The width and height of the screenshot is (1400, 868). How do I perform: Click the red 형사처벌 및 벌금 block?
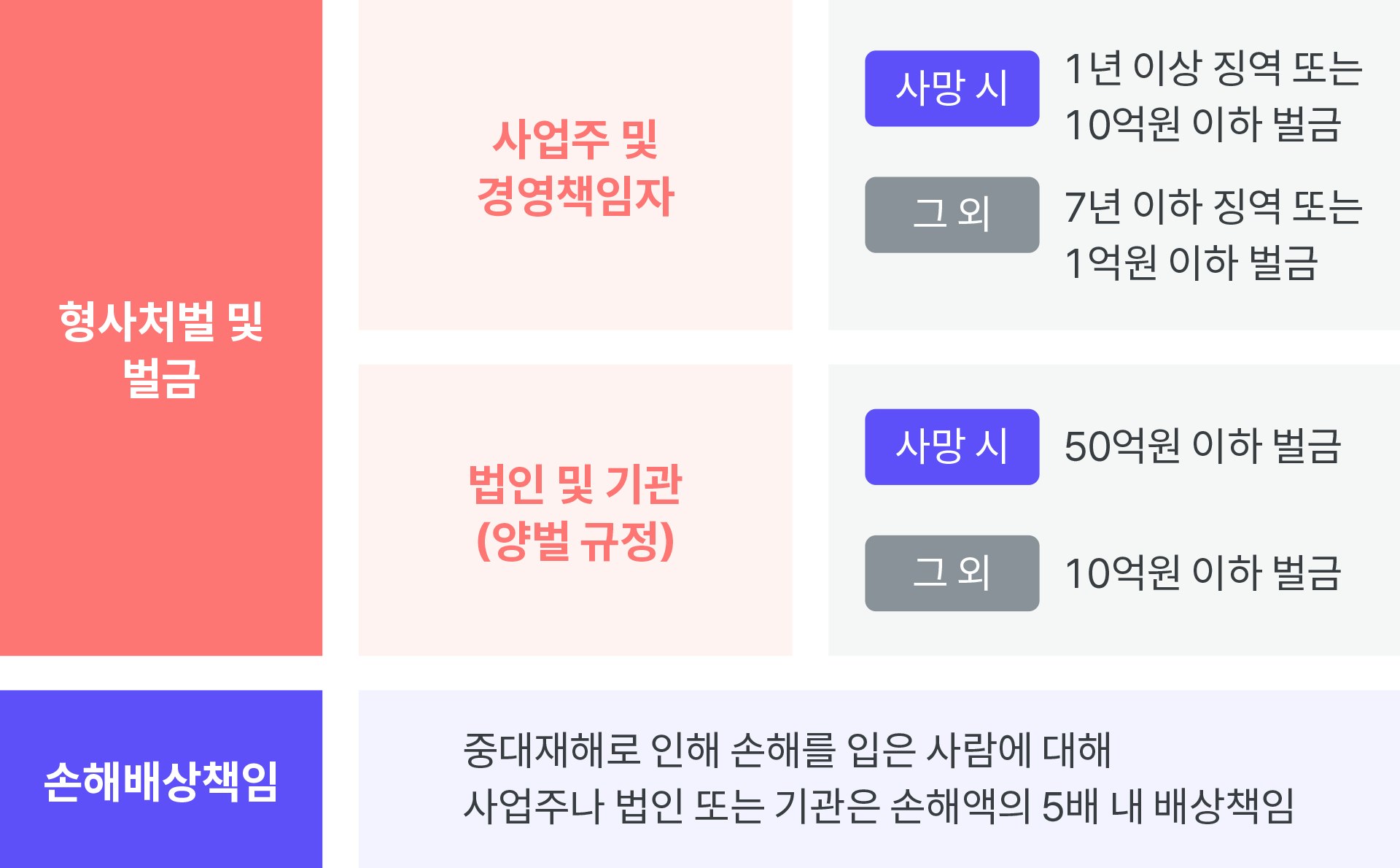coord(160,328)
